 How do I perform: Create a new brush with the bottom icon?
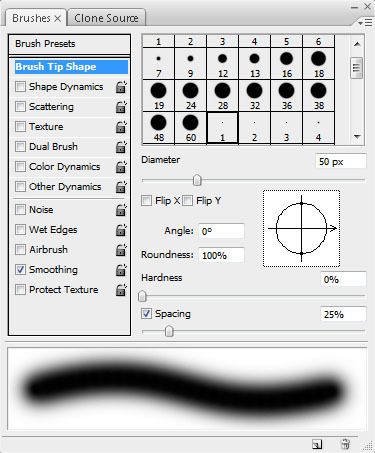pyautogui.click(x=317, y=444)
